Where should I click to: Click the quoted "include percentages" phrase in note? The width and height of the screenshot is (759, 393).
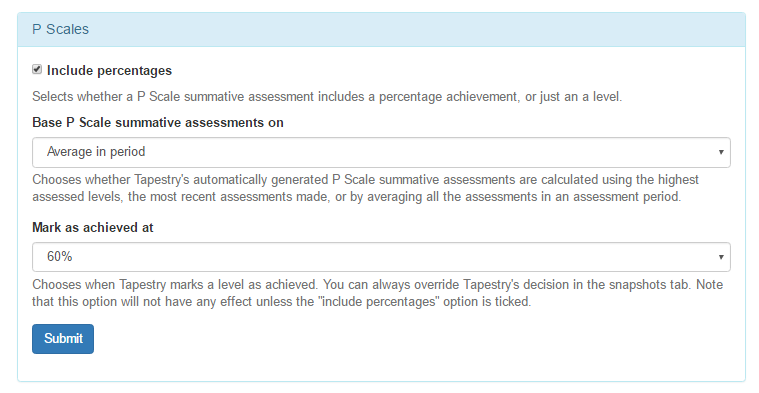(381, 302)
